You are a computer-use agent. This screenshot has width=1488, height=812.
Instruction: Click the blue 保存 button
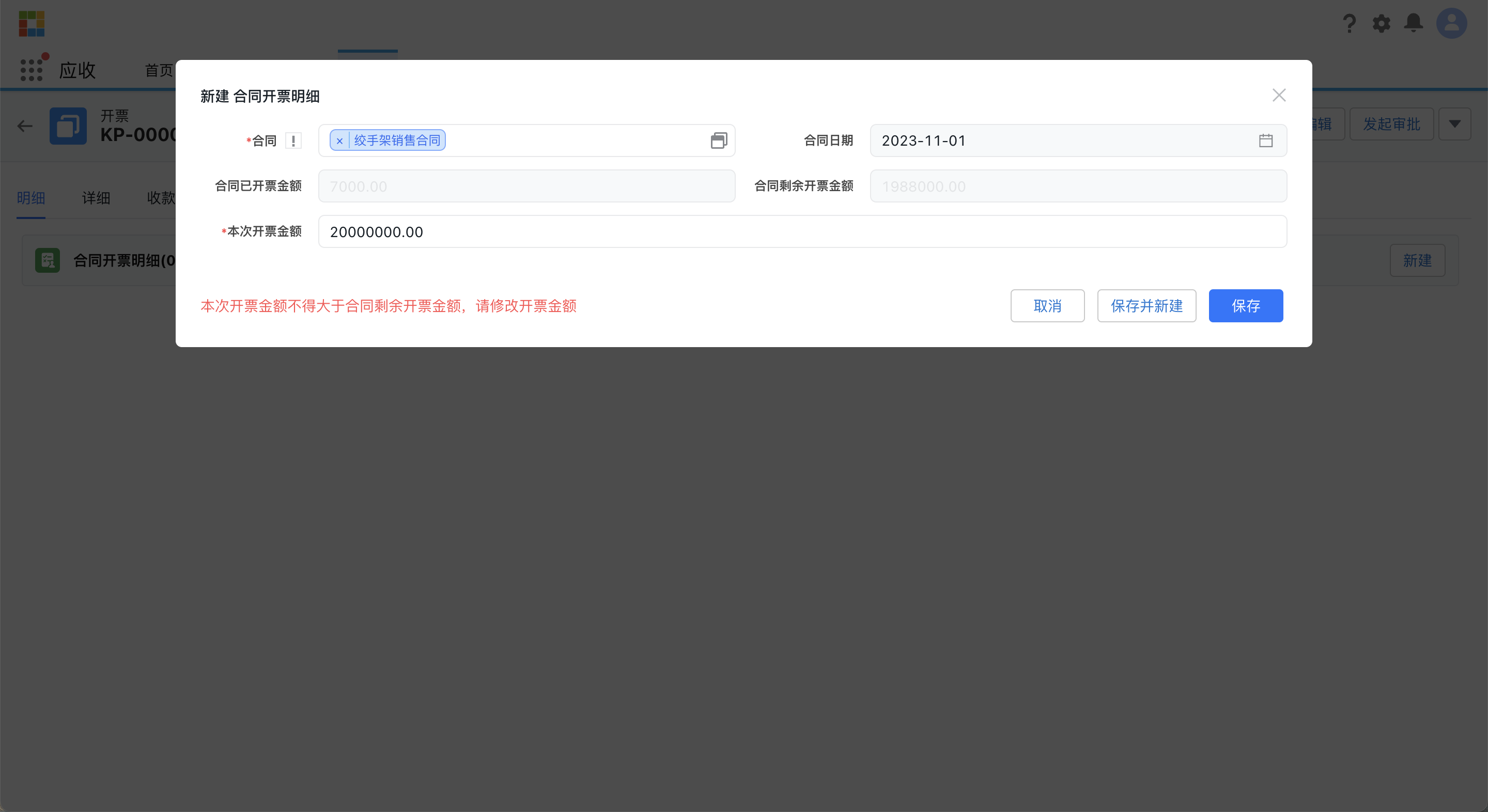tap(1246, 305)
